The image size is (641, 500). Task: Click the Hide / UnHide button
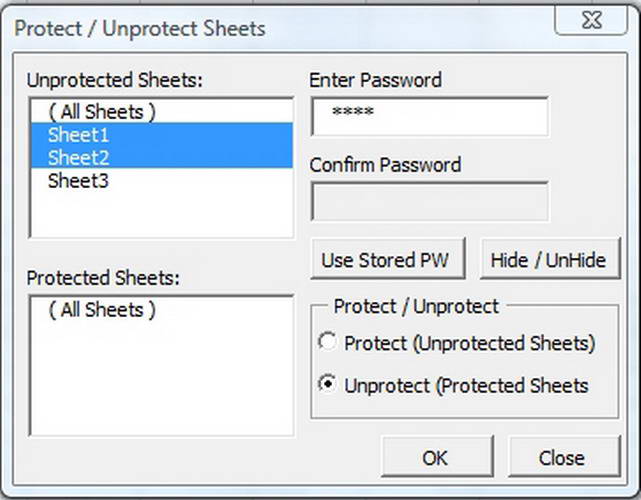[548, 260]
